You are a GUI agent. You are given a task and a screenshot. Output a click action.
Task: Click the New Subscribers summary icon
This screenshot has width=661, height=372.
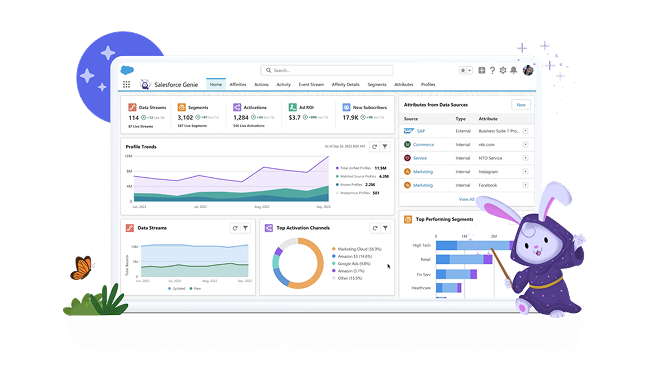click(346, 107)
